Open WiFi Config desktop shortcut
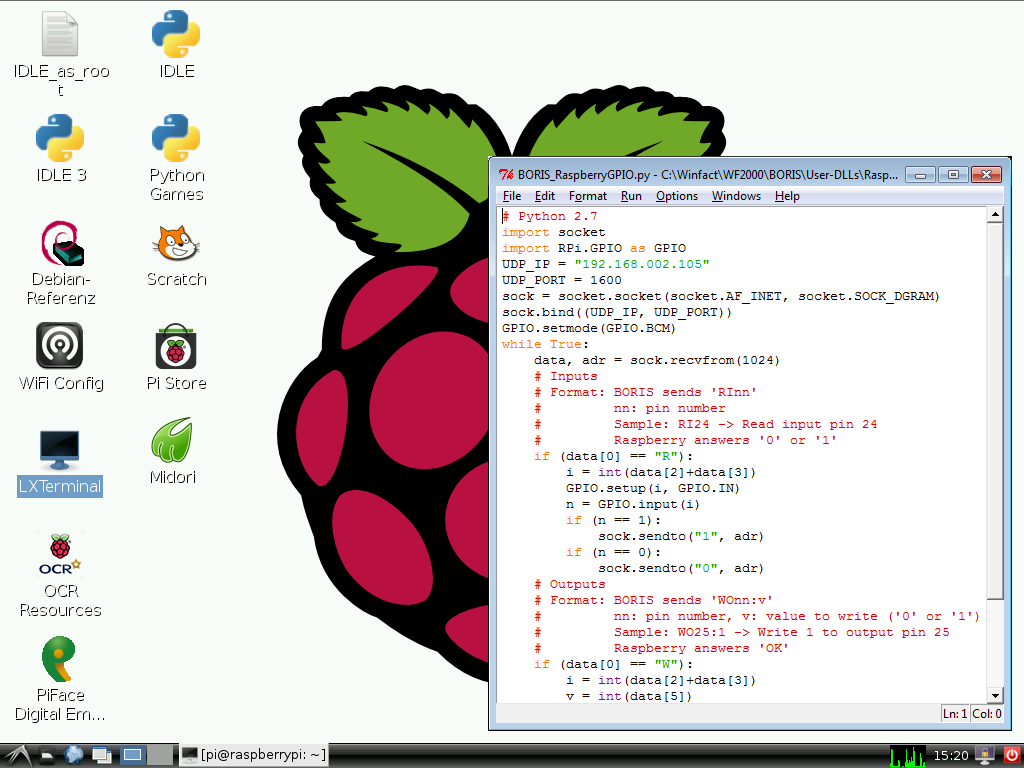 [x=60, y=347]
